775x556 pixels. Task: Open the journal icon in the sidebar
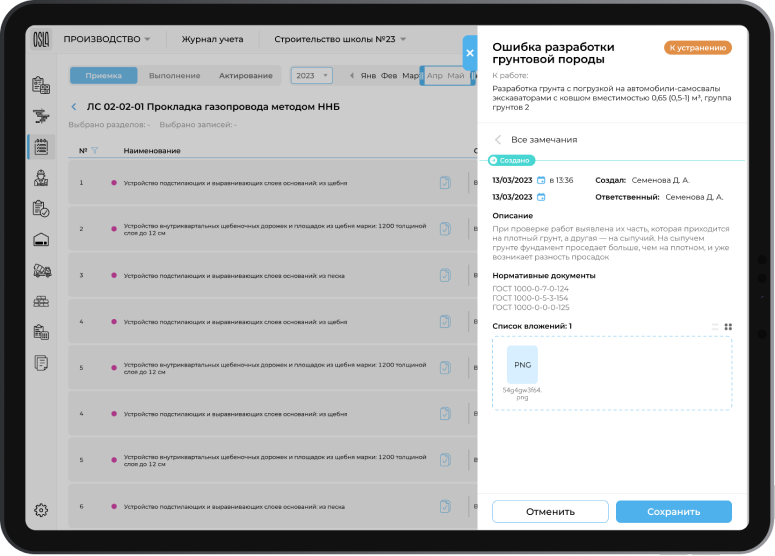tap(41, 146)
